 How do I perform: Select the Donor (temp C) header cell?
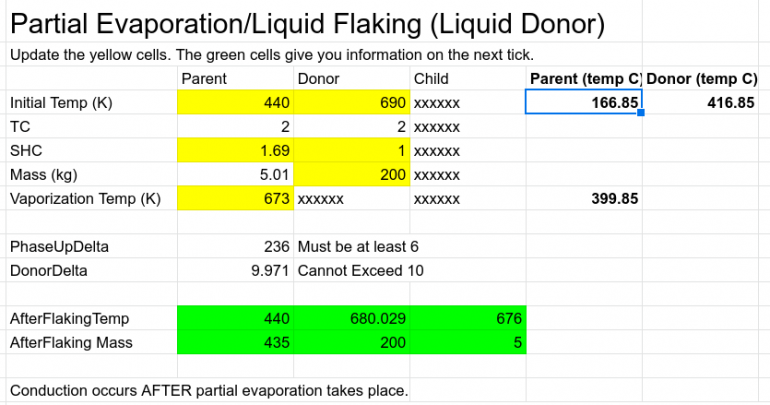click(x=701, y=78)
